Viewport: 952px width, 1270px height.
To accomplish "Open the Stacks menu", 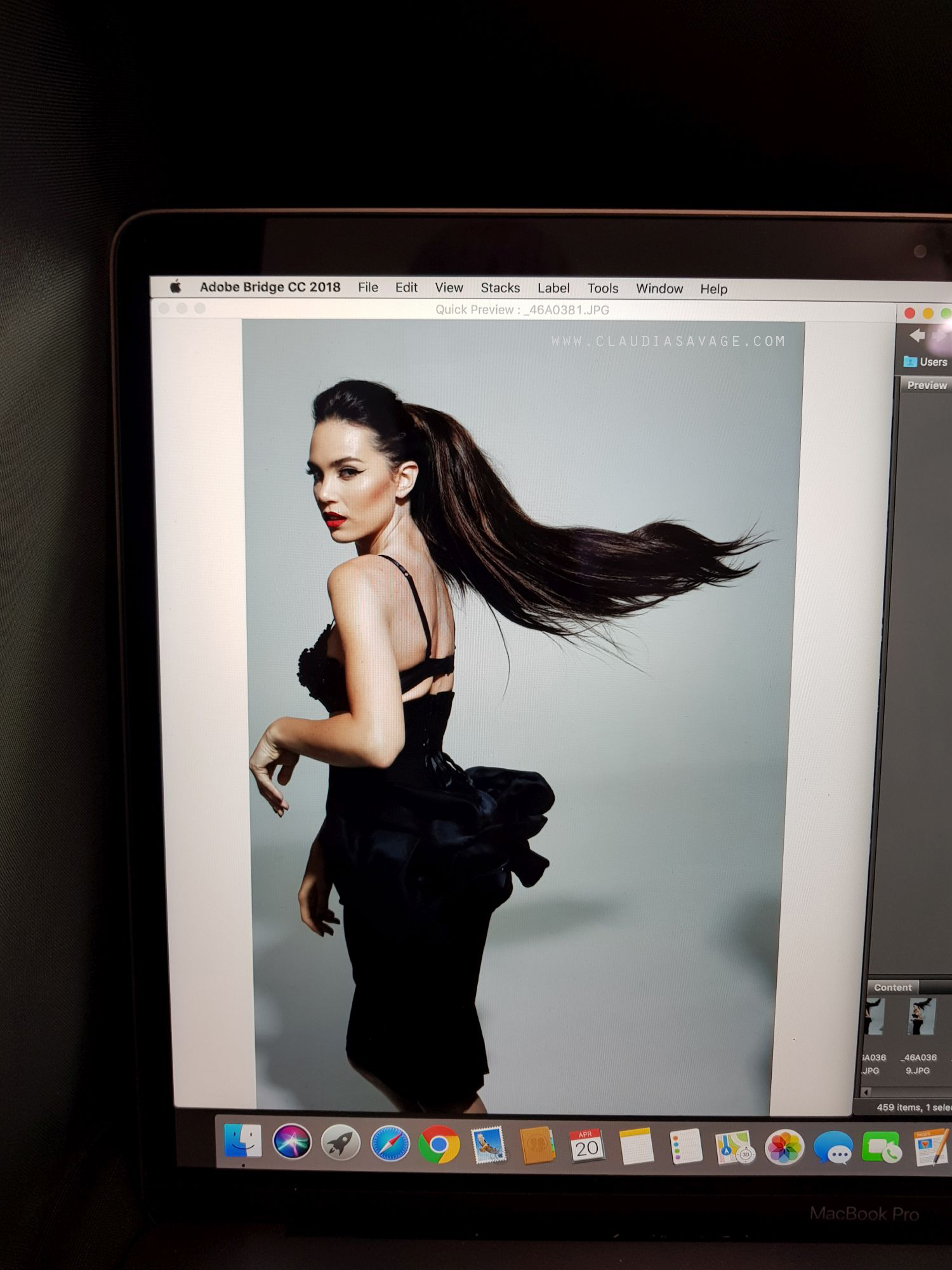I will click(x=500, y=288).
